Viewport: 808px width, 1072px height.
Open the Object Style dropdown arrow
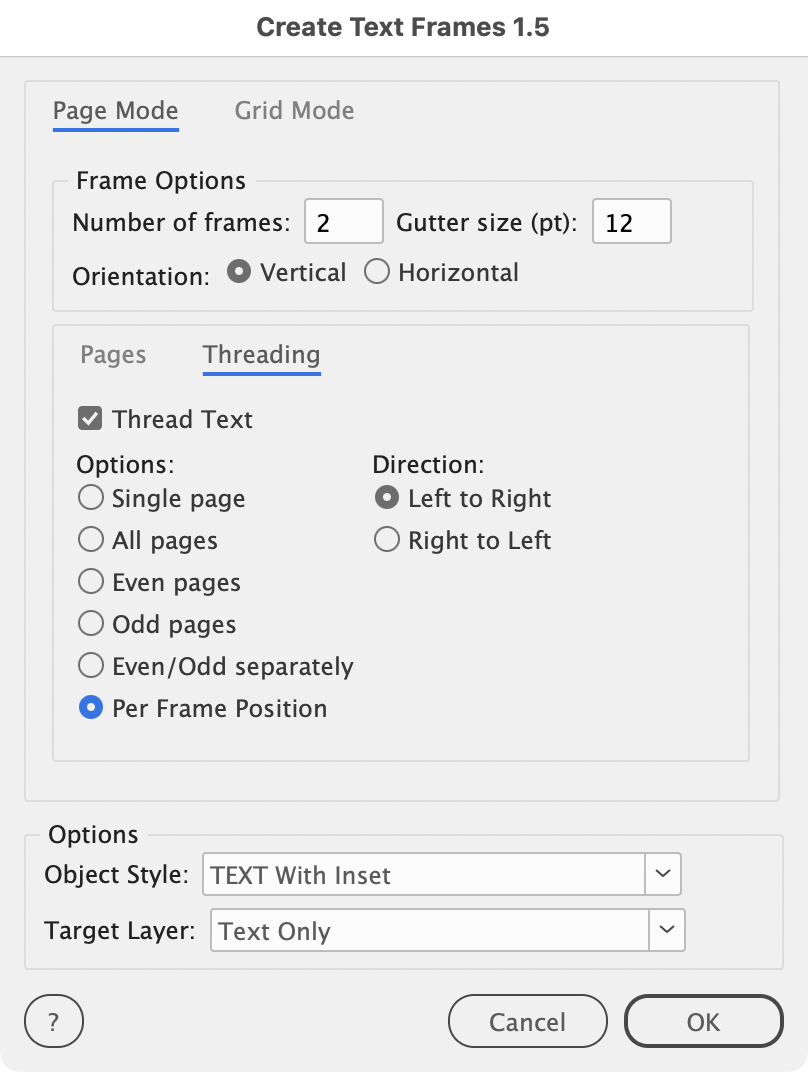point(663,874)
